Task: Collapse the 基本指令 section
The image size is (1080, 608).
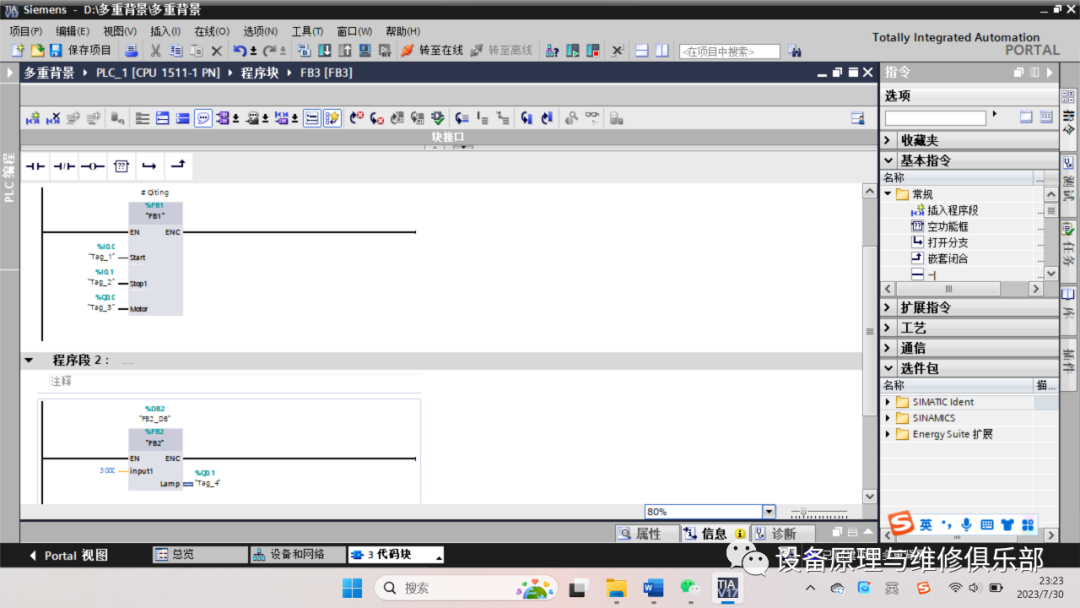Action: [x=888, y=160]
